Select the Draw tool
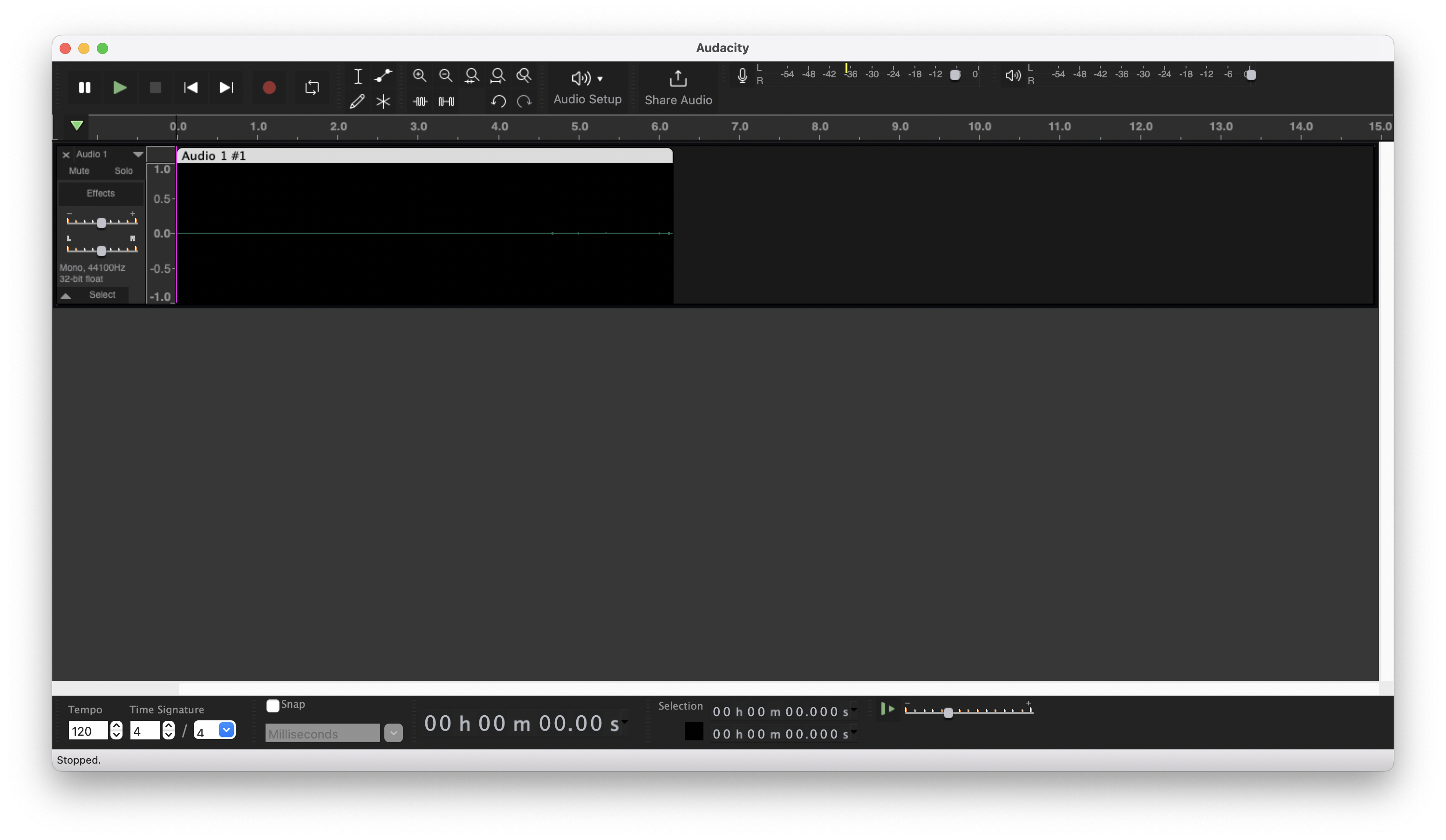The height and width of the screenshot is (840, 1446). 357,101
